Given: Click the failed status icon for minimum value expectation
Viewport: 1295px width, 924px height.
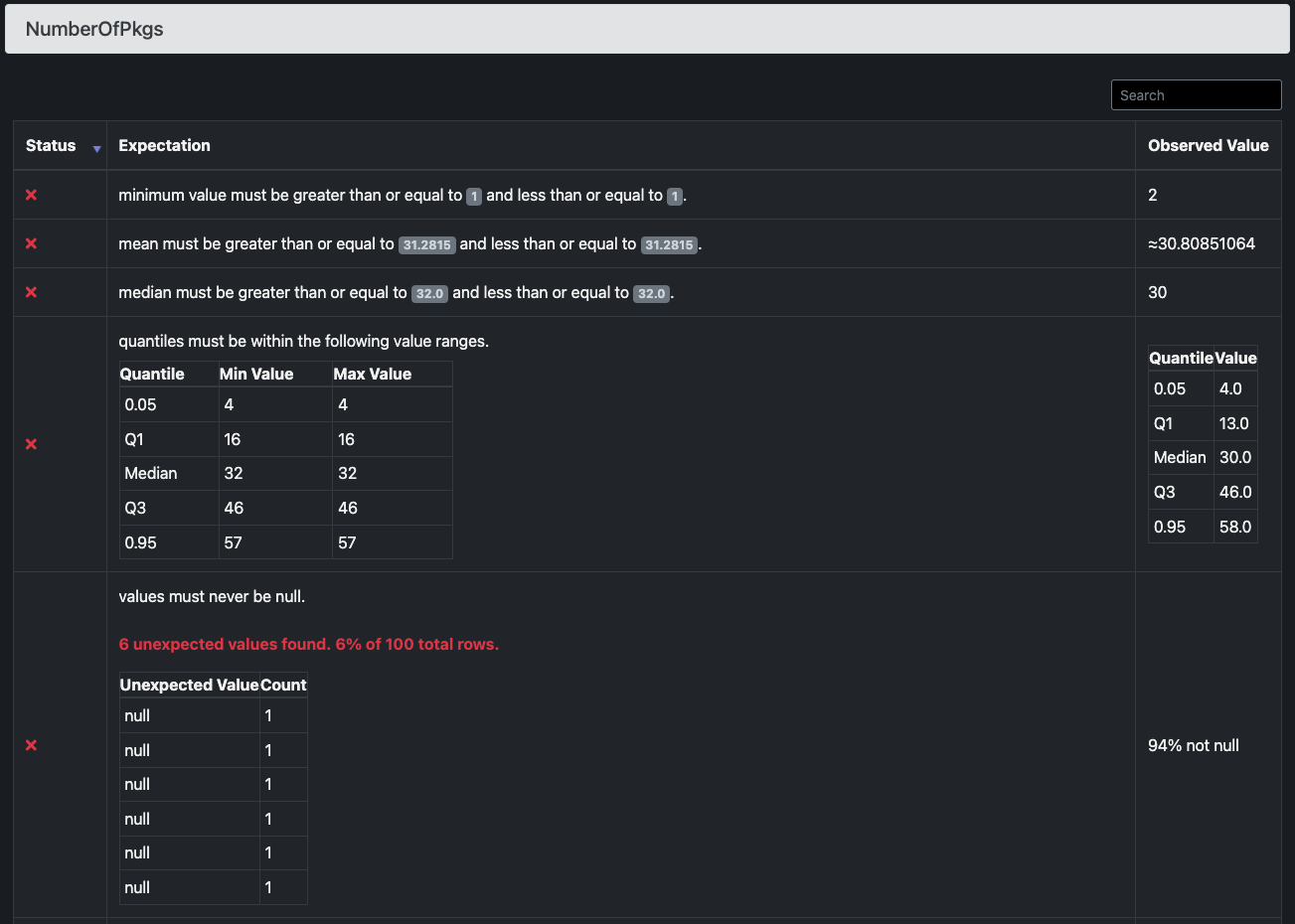Looking at the screenshot, I should pos(31,195).
